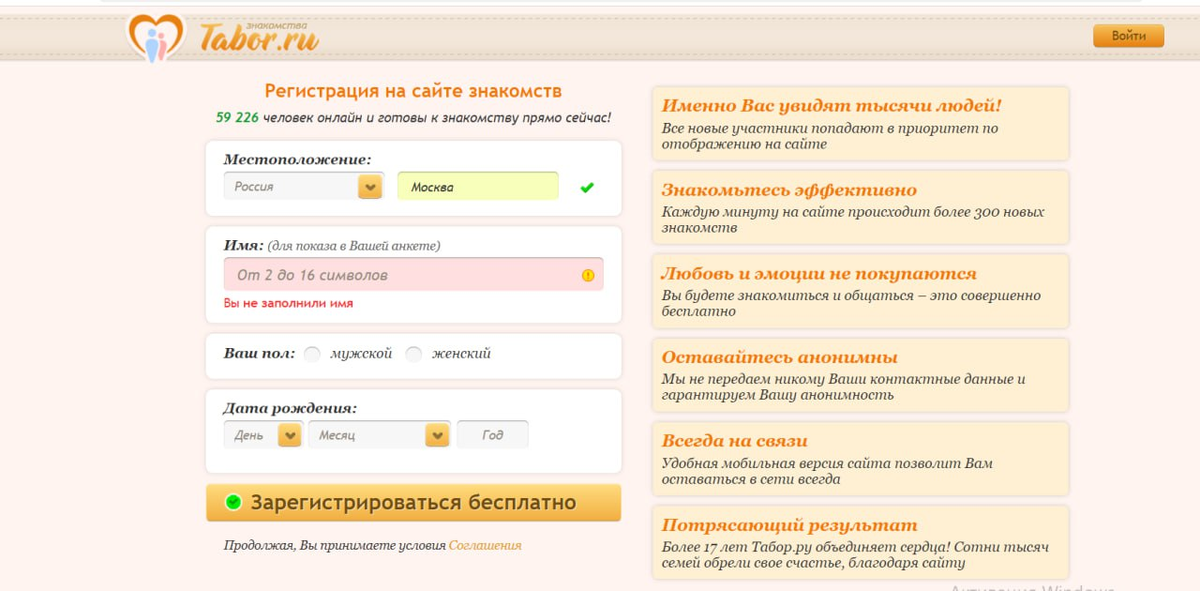The image size is (1200, 591).
Task: Click 'Именно Вас увидят тысячи людей!' heading
Action: [831, 106]
